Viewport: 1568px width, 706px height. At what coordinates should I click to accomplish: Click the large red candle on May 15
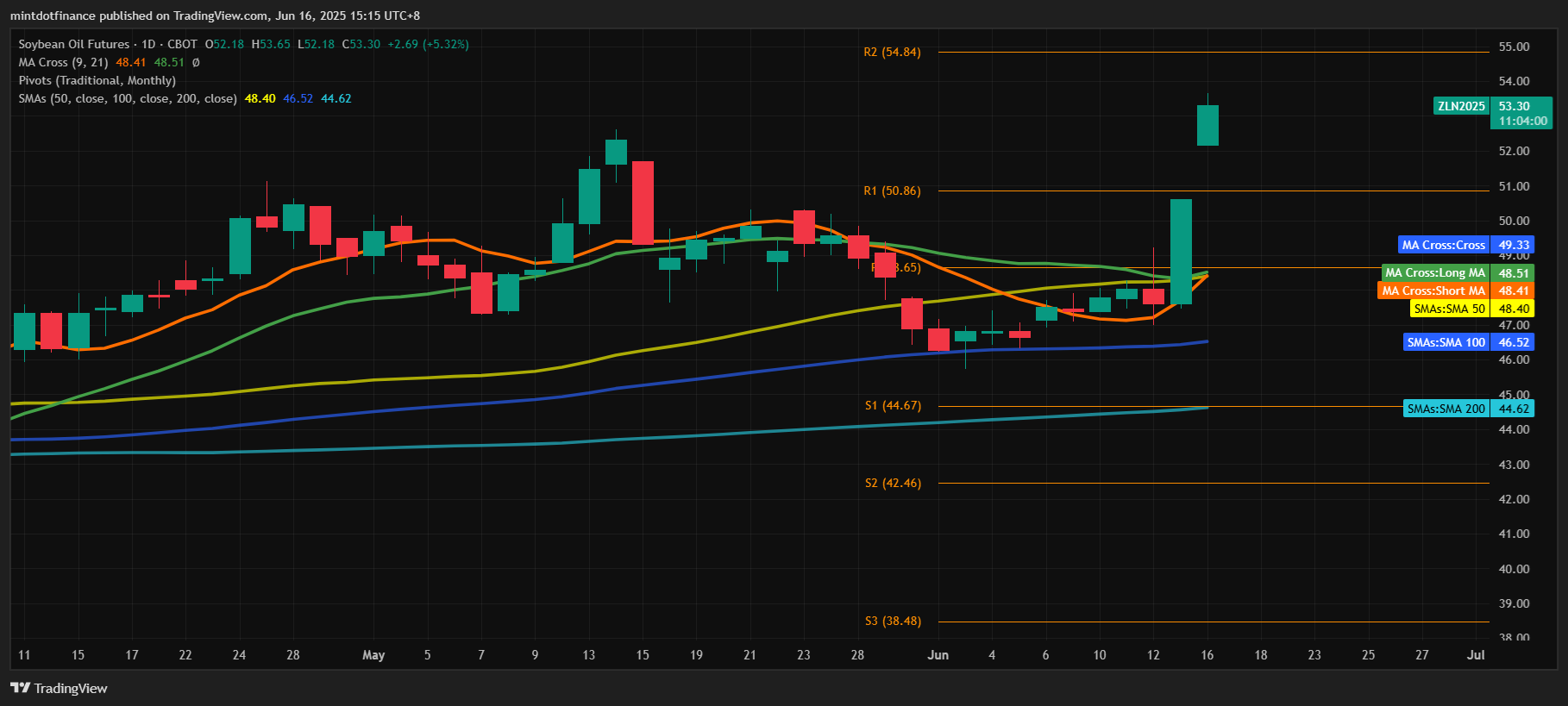tap(643, 203)
